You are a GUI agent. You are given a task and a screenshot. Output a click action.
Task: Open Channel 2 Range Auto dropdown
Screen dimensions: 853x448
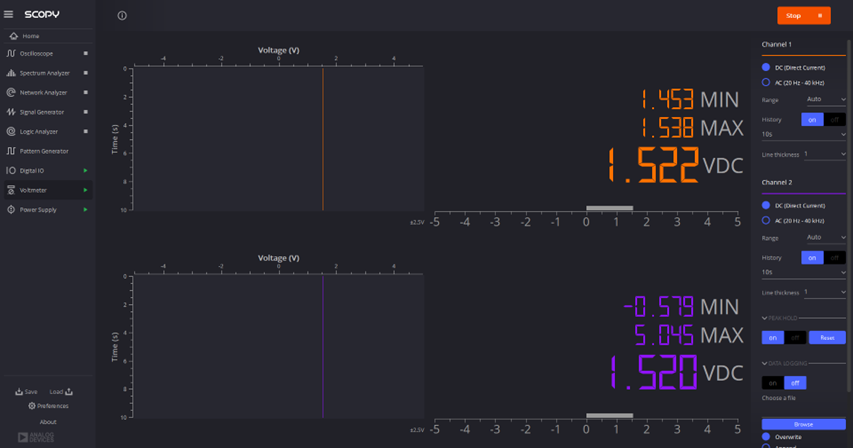[825, 238]
